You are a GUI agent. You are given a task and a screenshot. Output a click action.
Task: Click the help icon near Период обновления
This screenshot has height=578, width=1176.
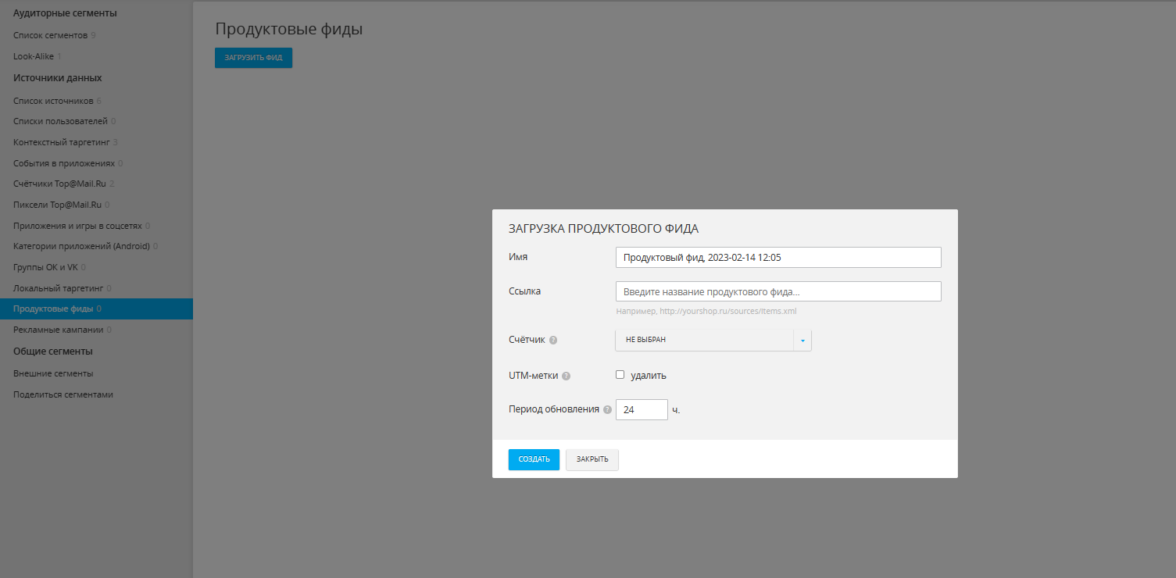click(x=607, y=410)
